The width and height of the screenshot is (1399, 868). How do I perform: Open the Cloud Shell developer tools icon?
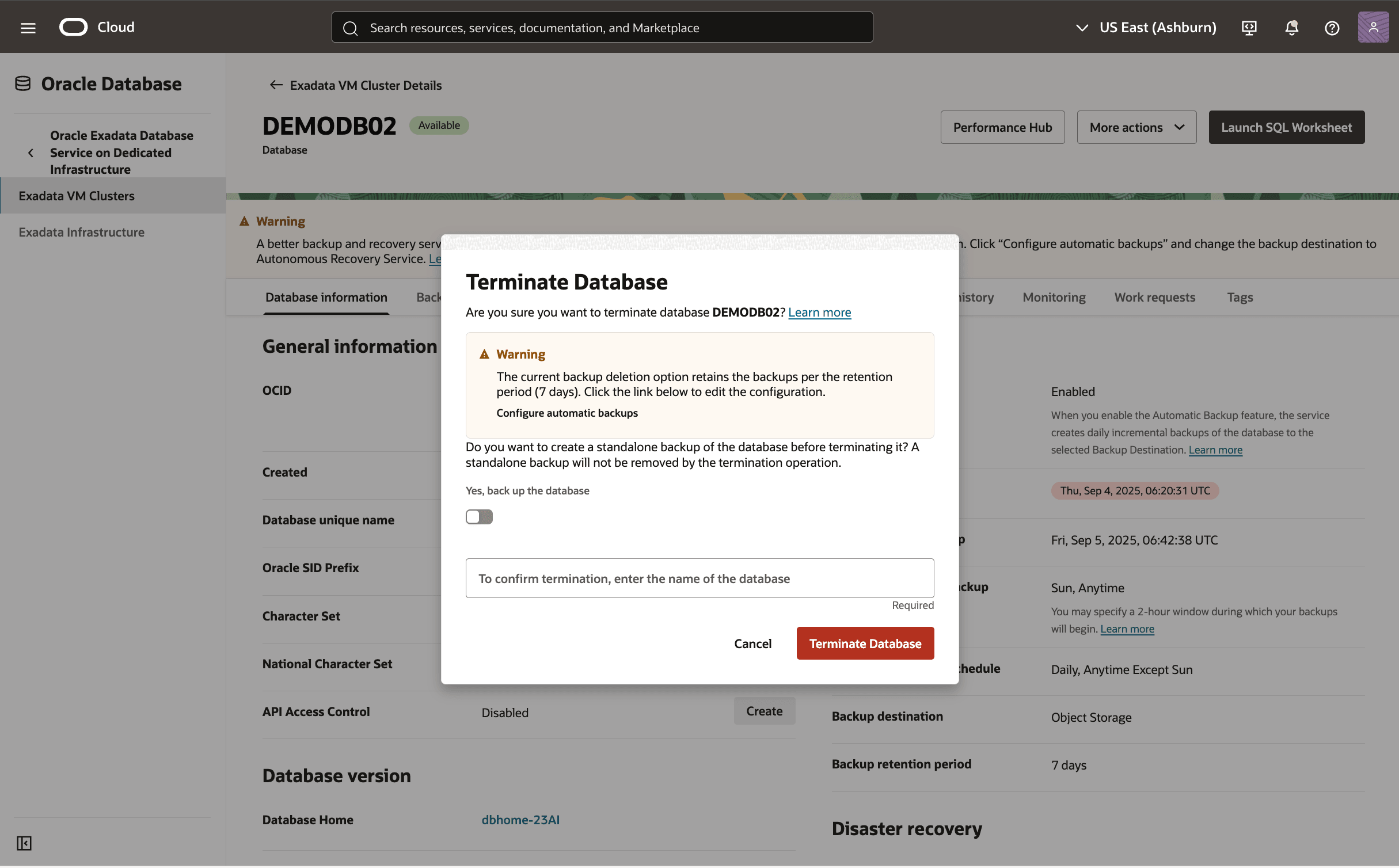[x=1249, y=28]
